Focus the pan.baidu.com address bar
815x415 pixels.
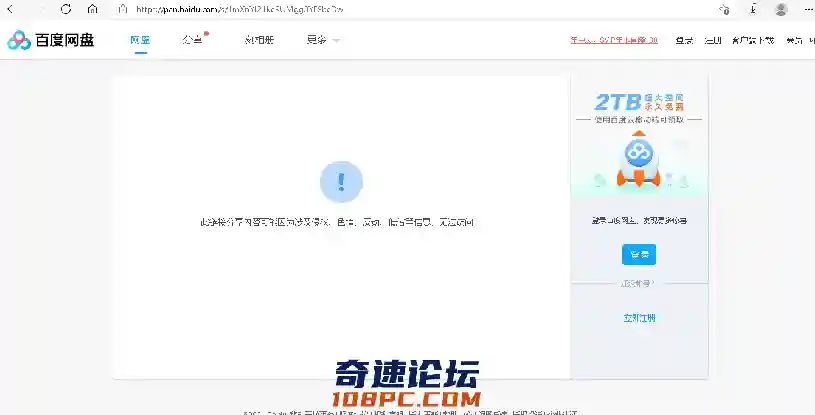point(239,9)
